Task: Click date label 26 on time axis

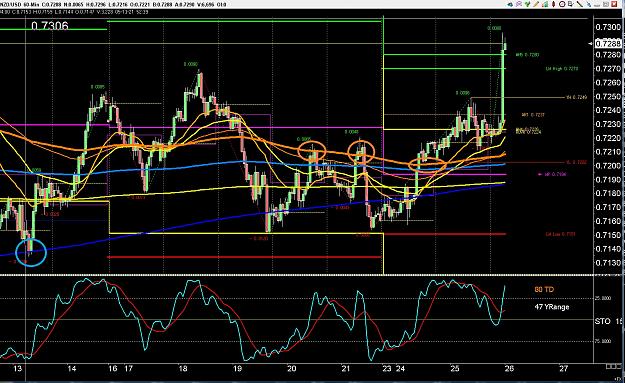Action: pyautogui.click(x=509, y=369)
